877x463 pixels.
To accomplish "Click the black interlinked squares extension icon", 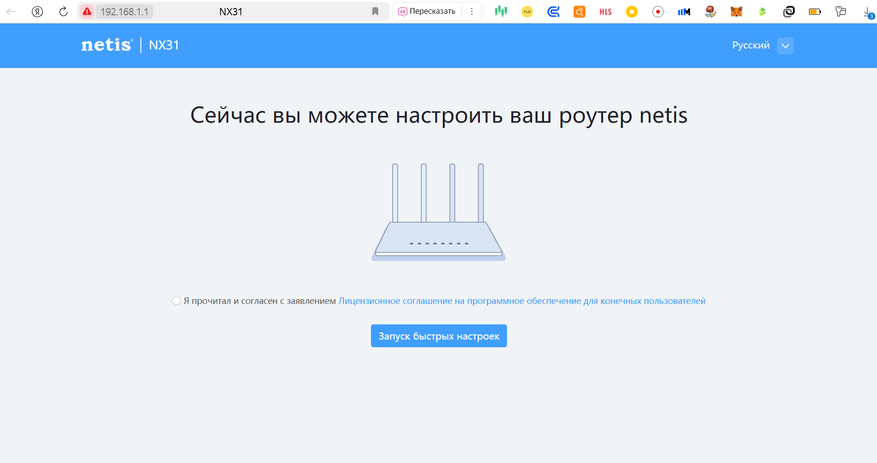I will point(789,11).
